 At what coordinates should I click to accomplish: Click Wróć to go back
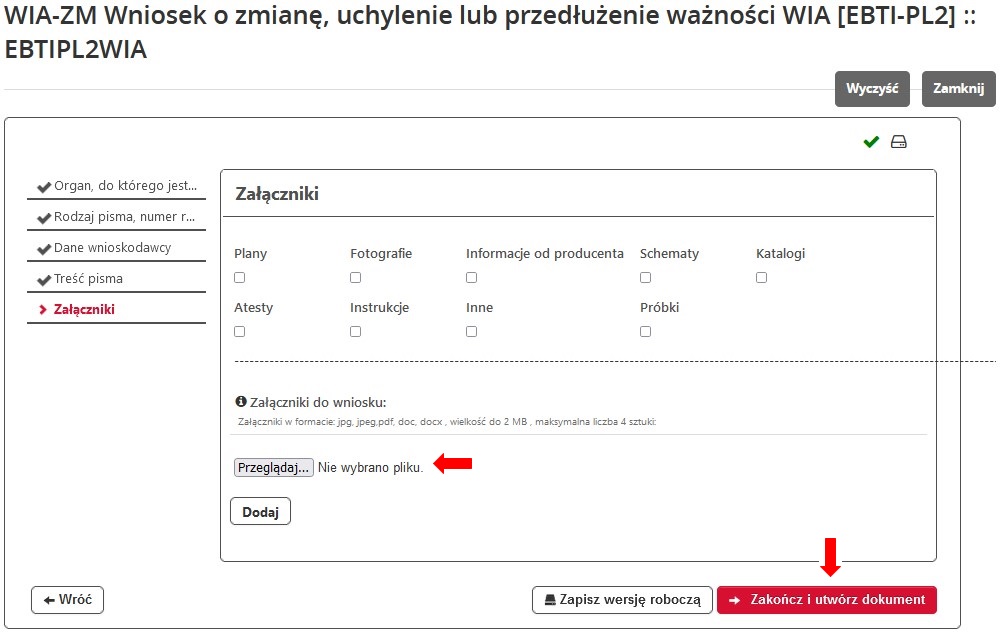[x=66, y=600]
